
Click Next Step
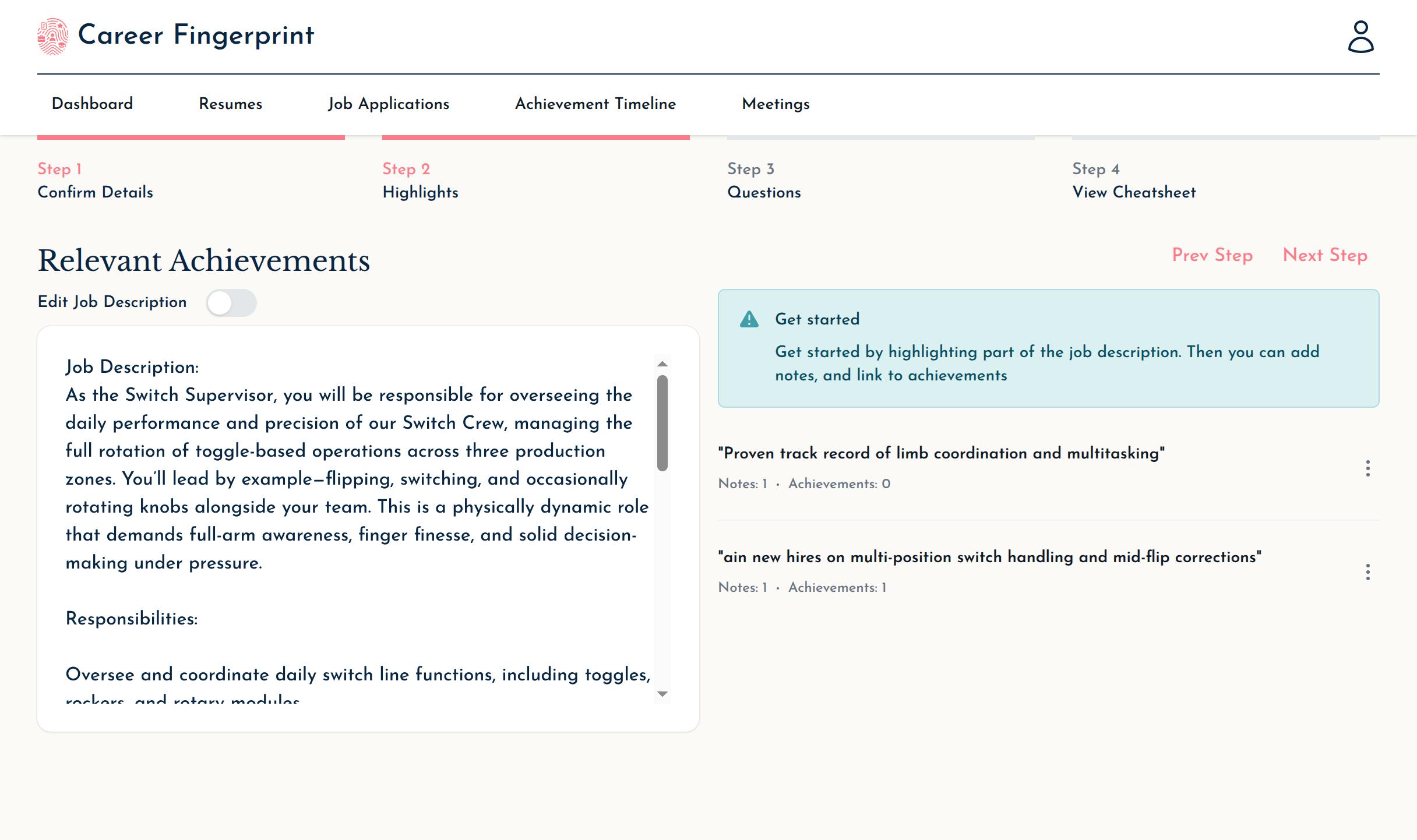[1325, 255]
